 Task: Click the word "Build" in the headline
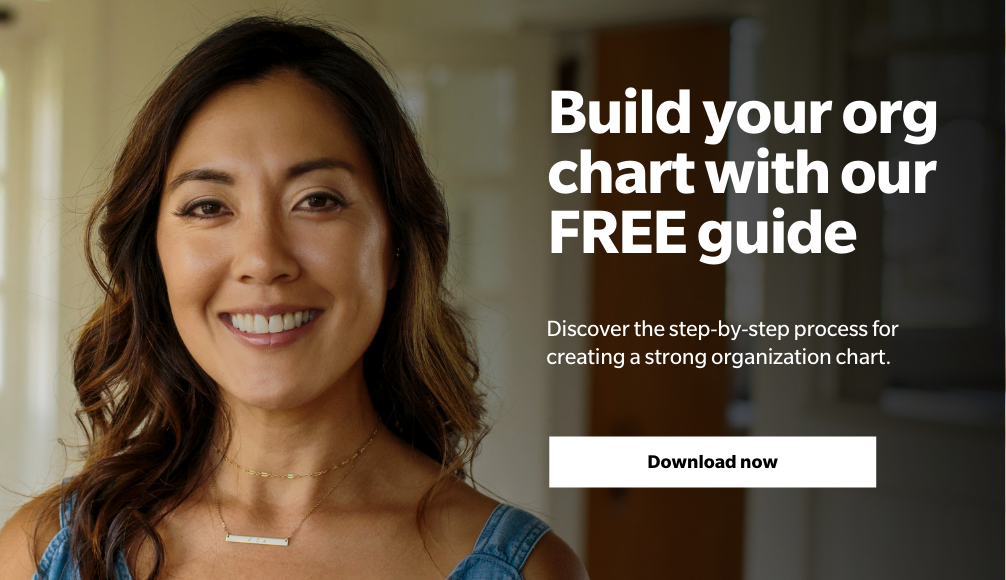[x=619, y=112]
